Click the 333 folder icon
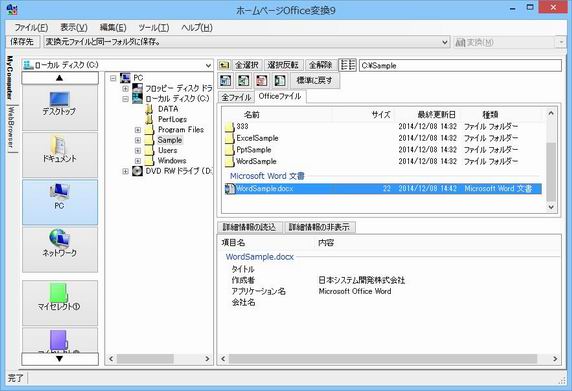This screenshot has width=572, height=391. [229, 127]
